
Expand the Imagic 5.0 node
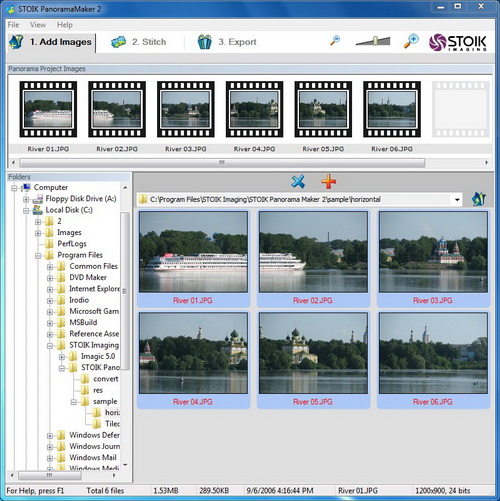62,357
